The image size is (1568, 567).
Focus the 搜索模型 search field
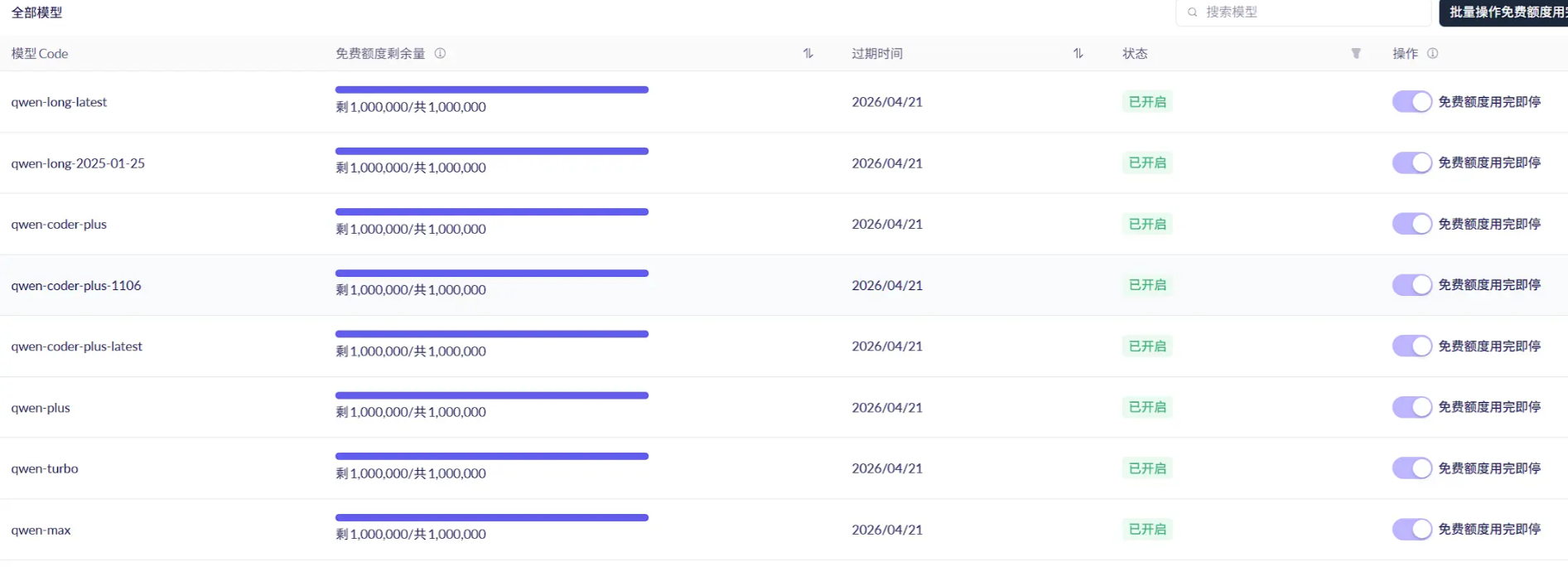pyautogui.click(x=1304, y=12)
